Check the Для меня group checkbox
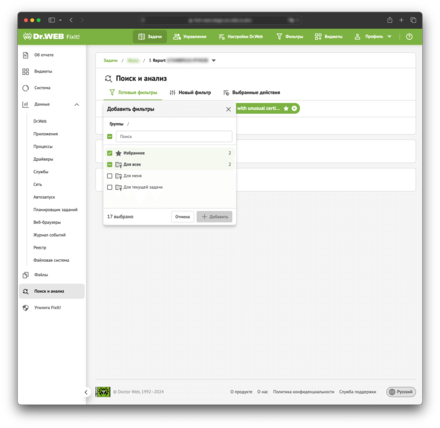 110,176
